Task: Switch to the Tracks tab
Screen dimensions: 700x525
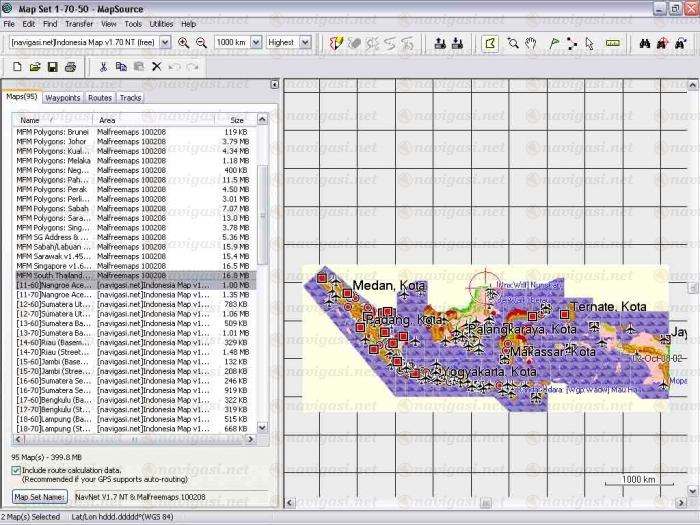Action: (x=130, y=98)
